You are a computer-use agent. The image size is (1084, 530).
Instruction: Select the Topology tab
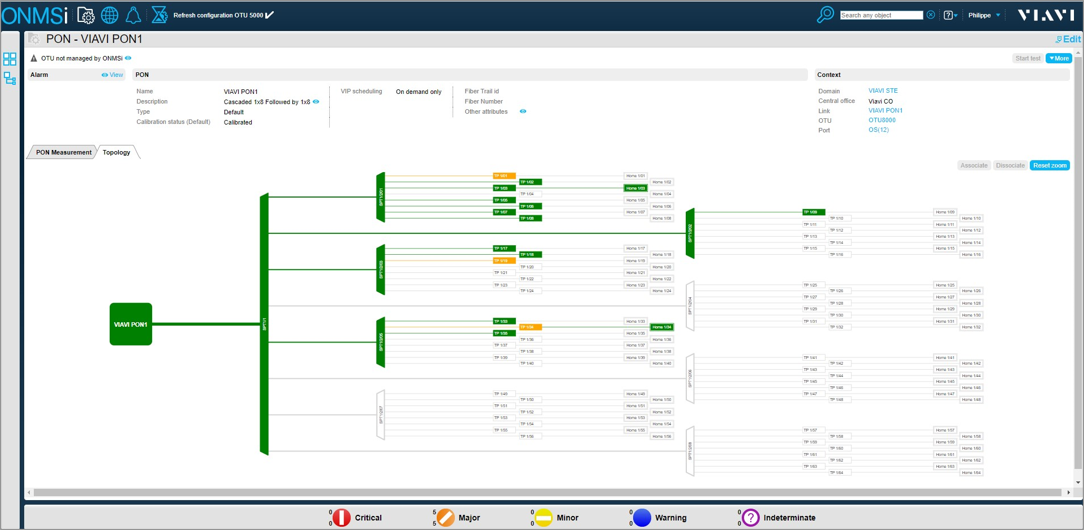(116, 152)
